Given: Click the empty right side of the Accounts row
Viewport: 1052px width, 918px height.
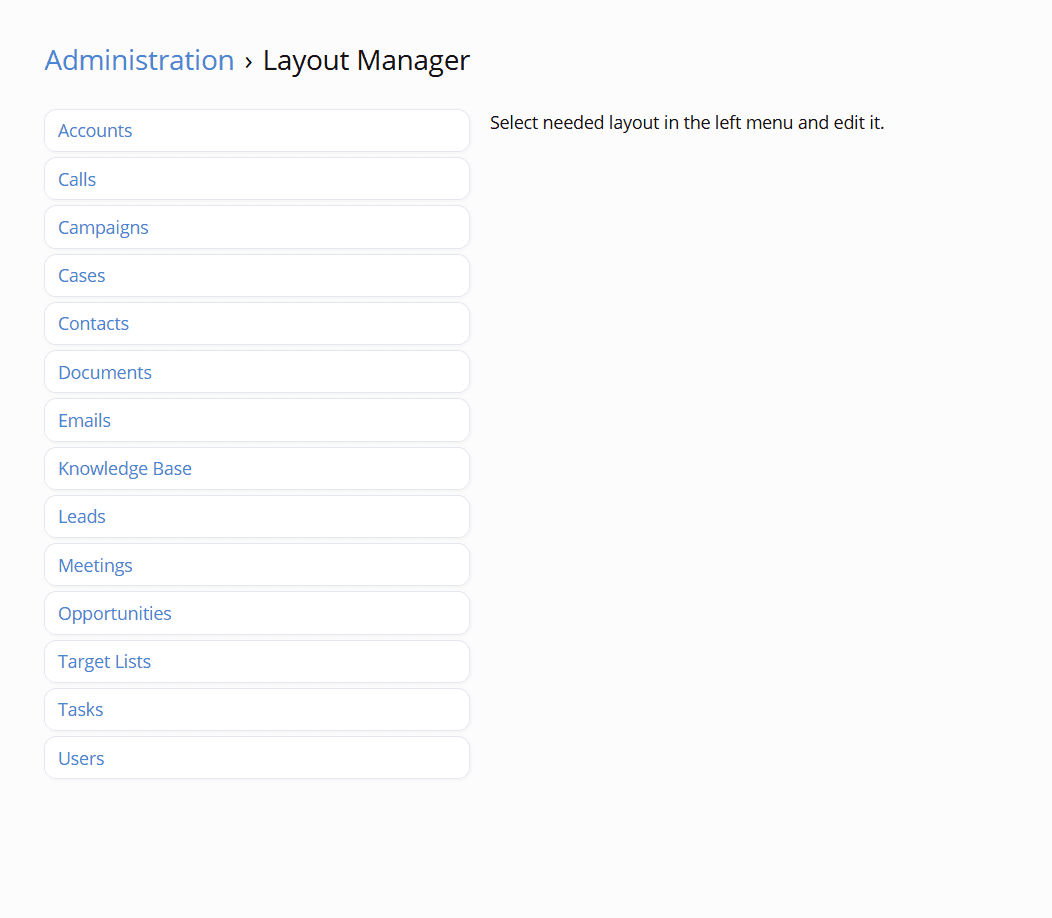Looking at the screenshot, I should (350, 131).
